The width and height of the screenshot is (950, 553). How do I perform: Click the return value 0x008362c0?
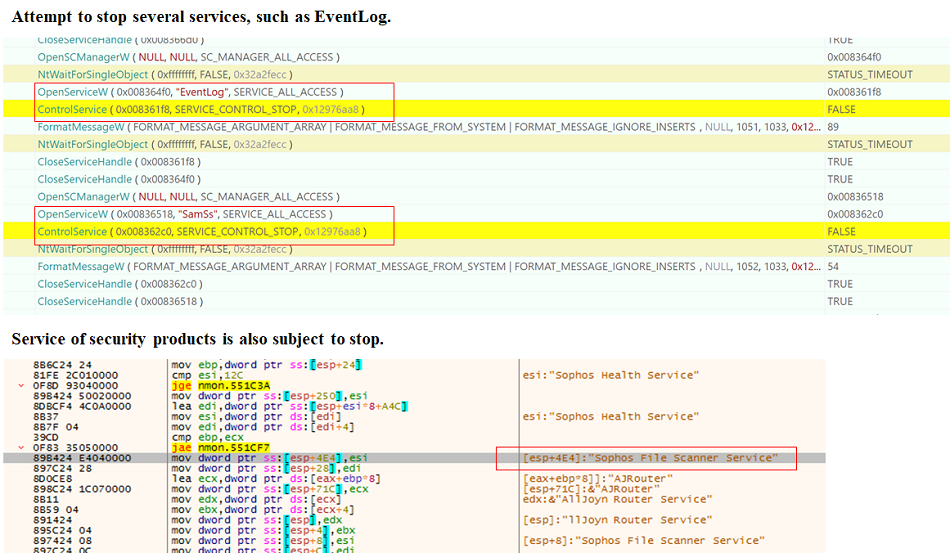854,214
